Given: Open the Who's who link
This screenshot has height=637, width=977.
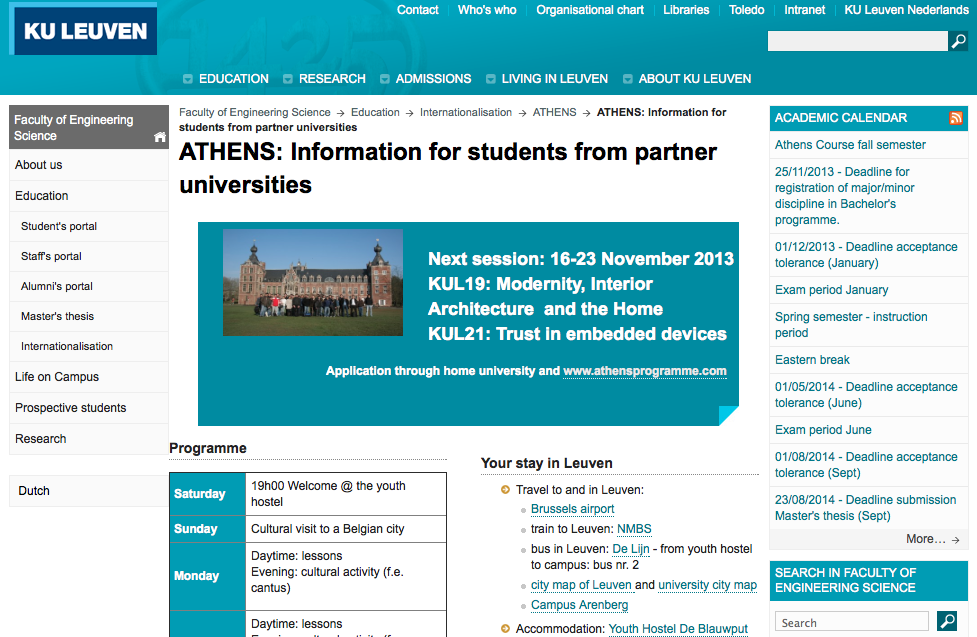Looking at the screenshot, I should 487,10.
